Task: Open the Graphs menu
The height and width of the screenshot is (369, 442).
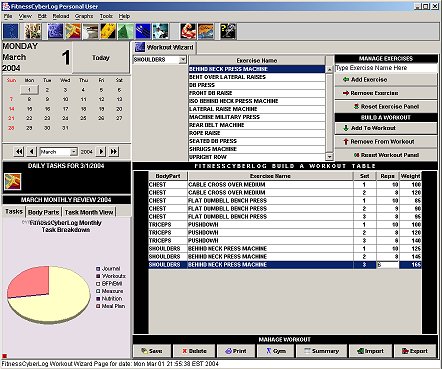Action: 84,16
